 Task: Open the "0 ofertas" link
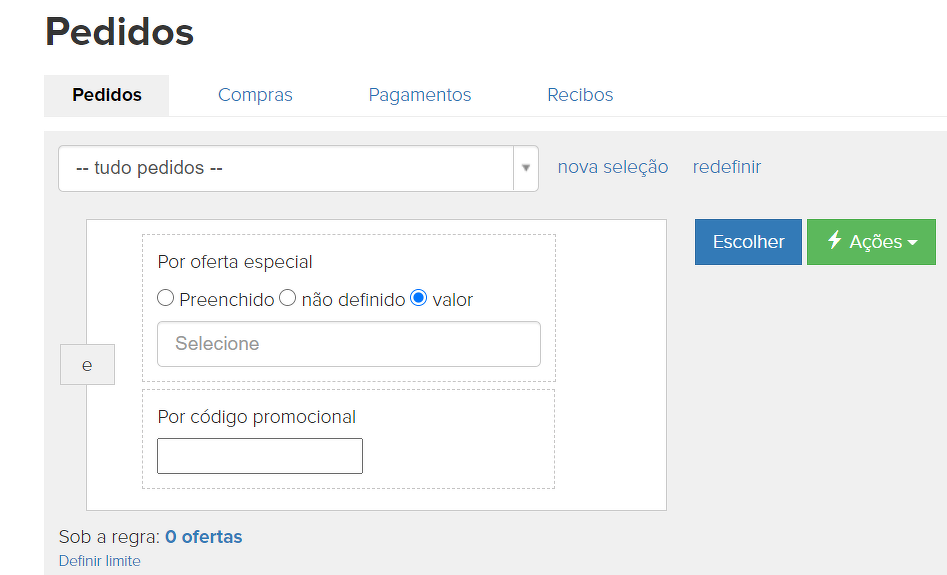[x=204, y=537]
